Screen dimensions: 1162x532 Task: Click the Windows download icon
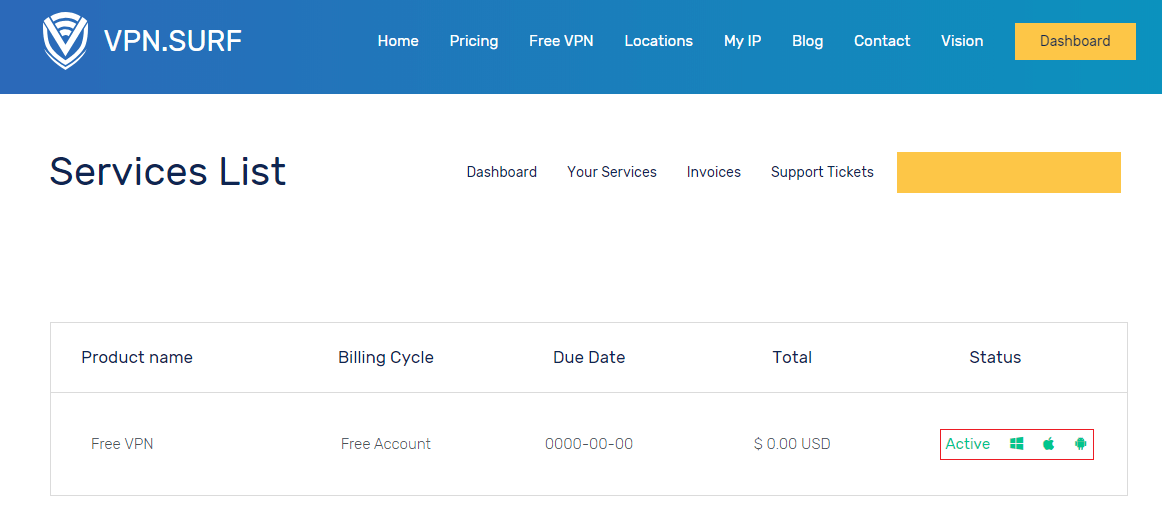point(1017,444)
